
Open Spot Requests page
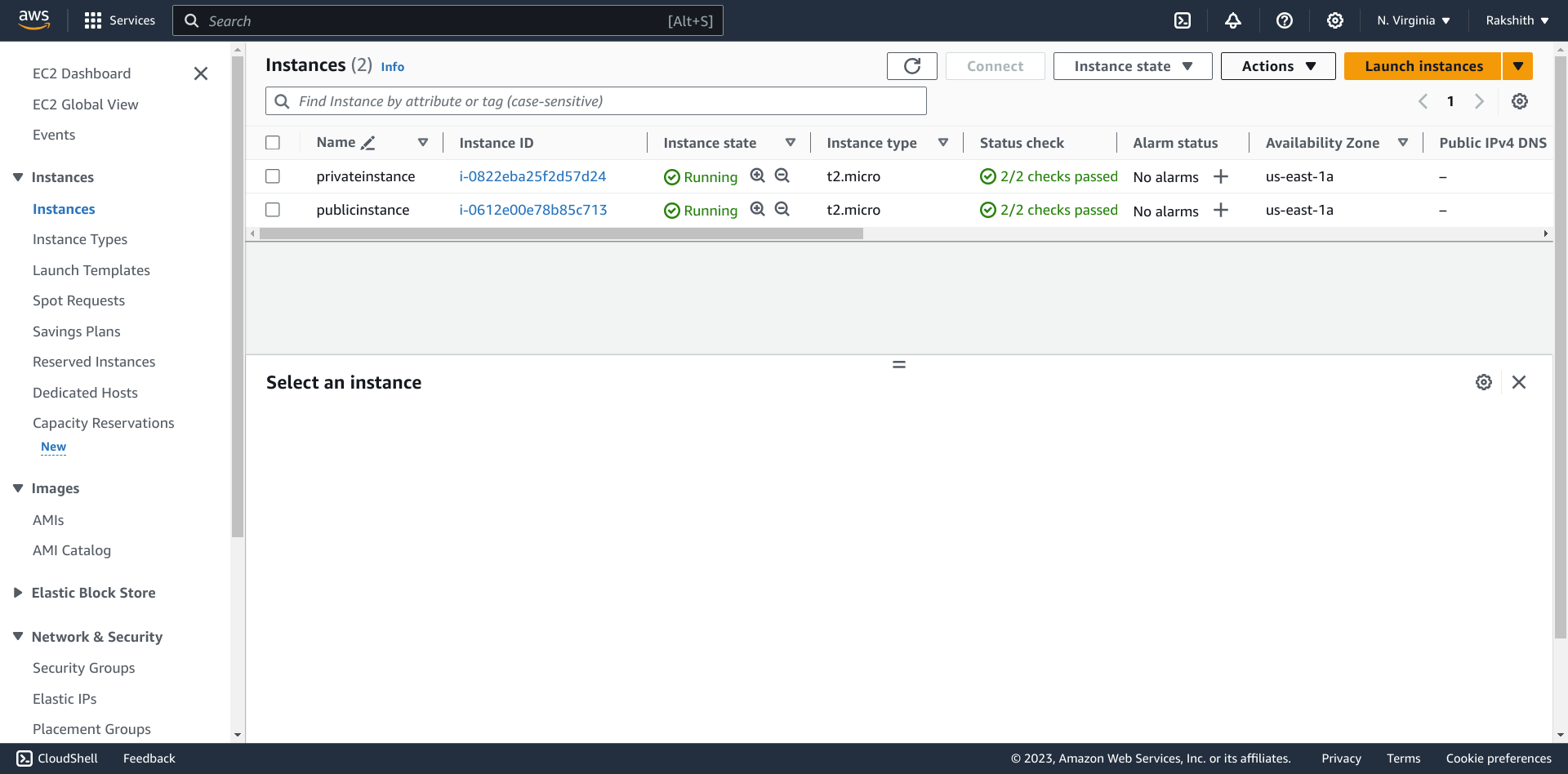point(79,300)
